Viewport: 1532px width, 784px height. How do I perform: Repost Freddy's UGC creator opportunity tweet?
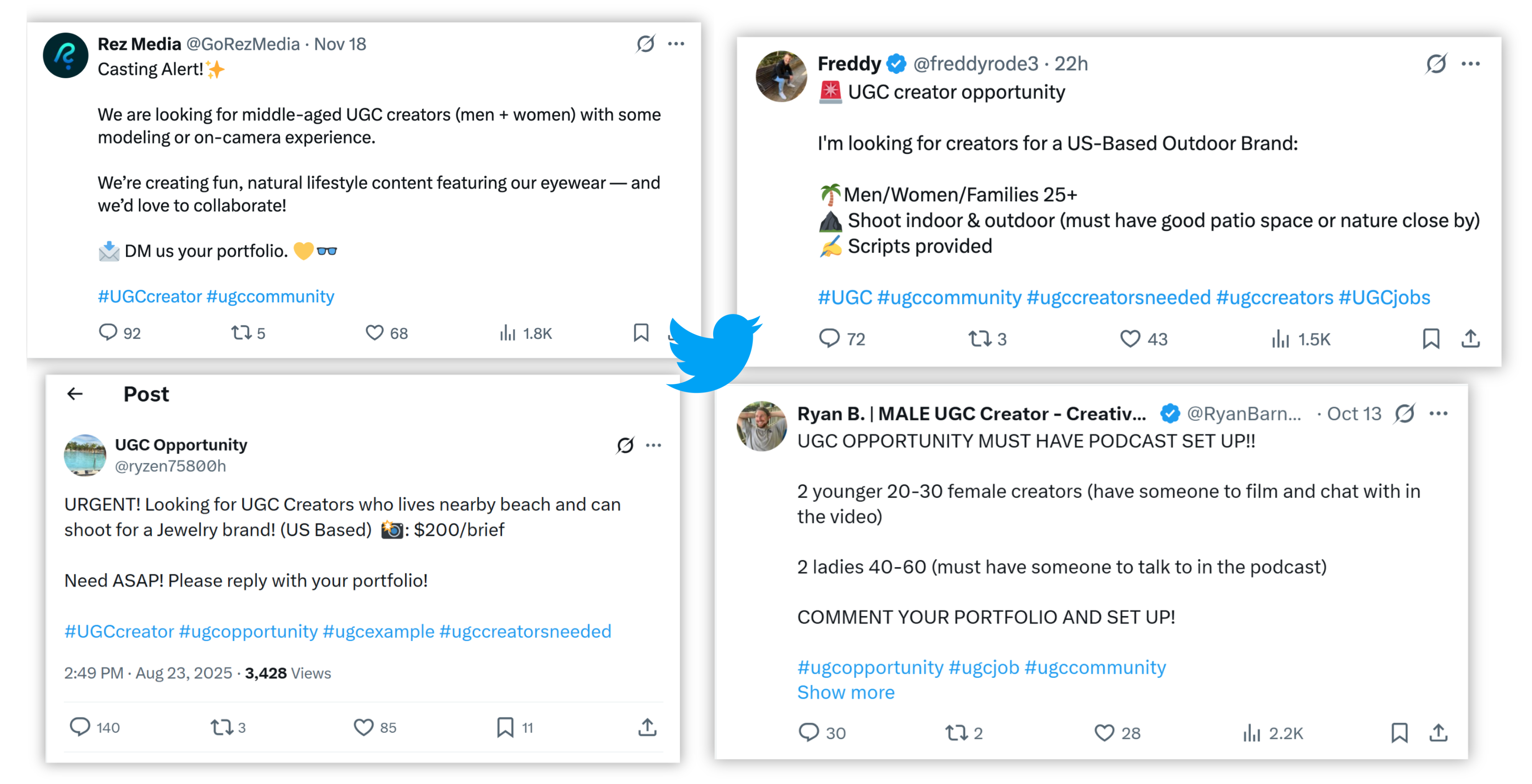click(x=979, y=339)
